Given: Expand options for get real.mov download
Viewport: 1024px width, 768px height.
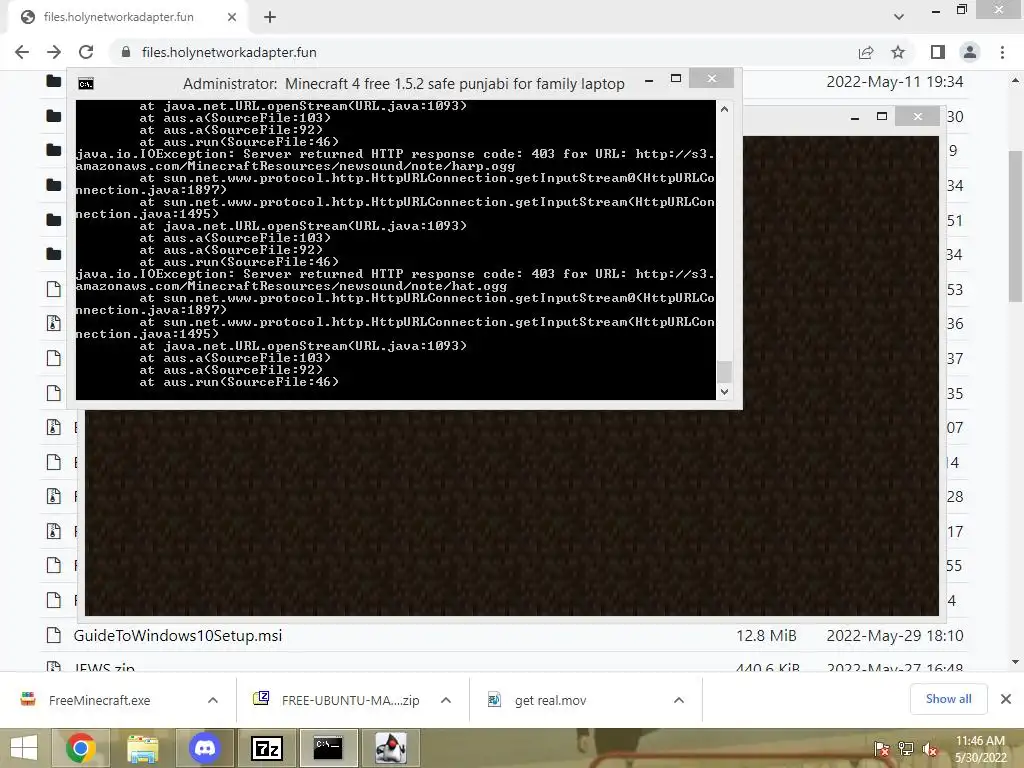Looking at the screenshot, I should [679, 700].
